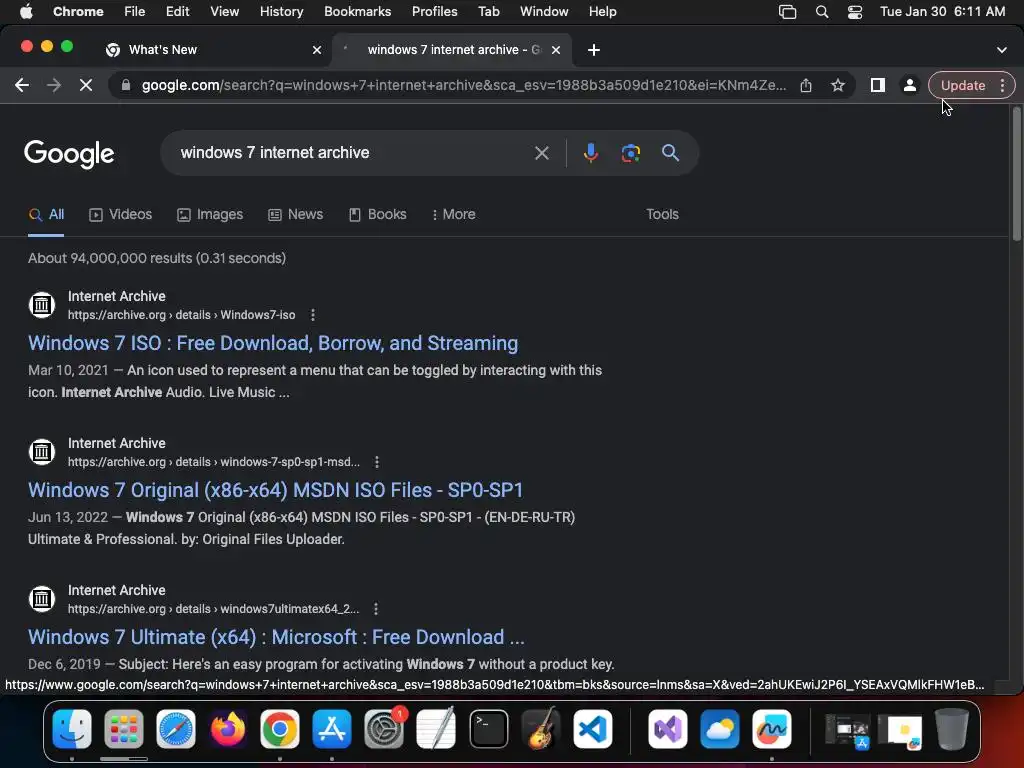Image resolution: width=1024 pixels, height=768 pixels.
Task: Submit search with the magnifier icon
Action: point(670,153)
